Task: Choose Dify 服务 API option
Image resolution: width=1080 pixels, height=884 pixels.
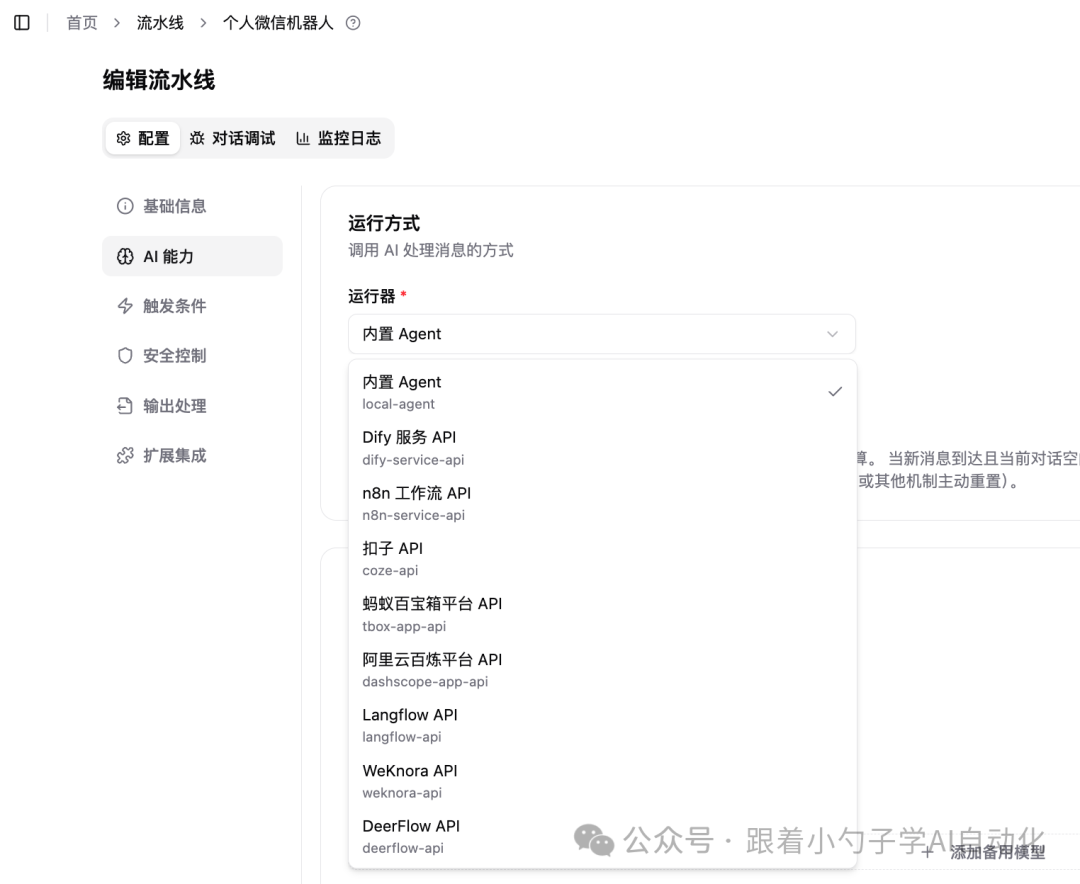Action: (x=603, y=448)
